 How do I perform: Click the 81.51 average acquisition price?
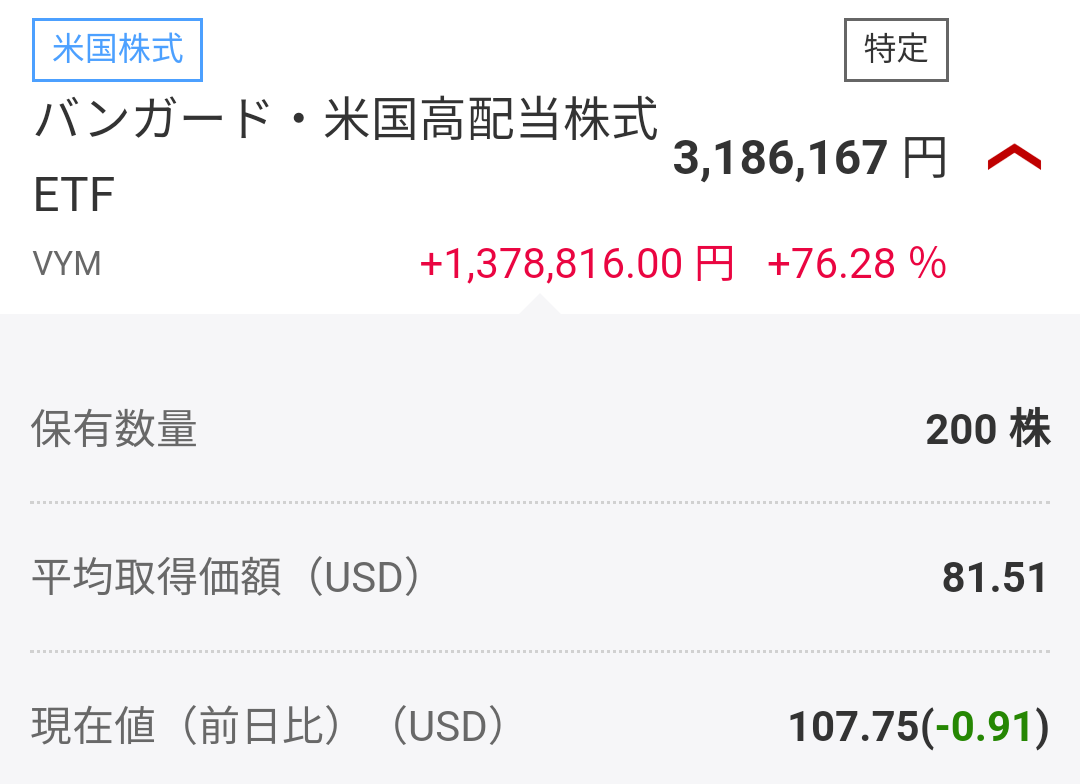pos(994,578)
